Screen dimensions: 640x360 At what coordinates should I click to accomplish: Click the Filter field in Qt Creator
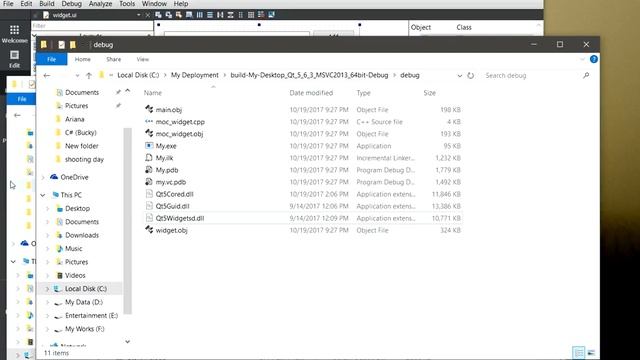tap(92, 26)
